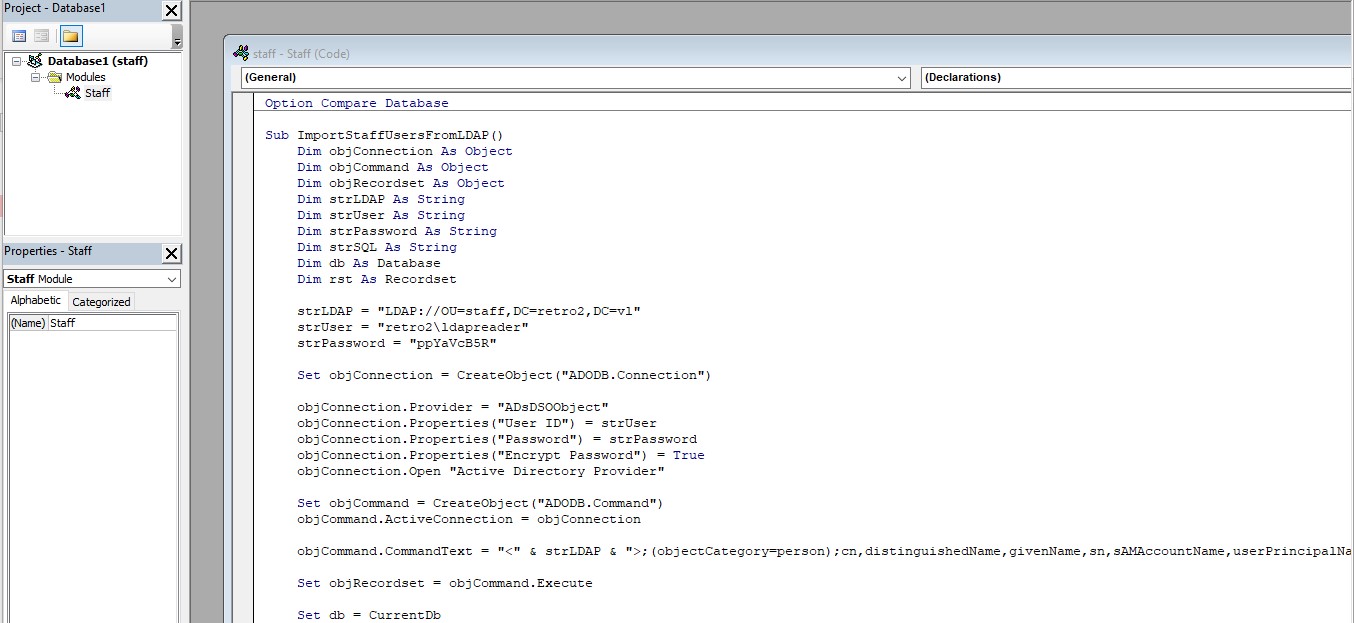Select the Database1 (staff) project icon
This screenshot has width=1354, height=623.
pos(36,61)
